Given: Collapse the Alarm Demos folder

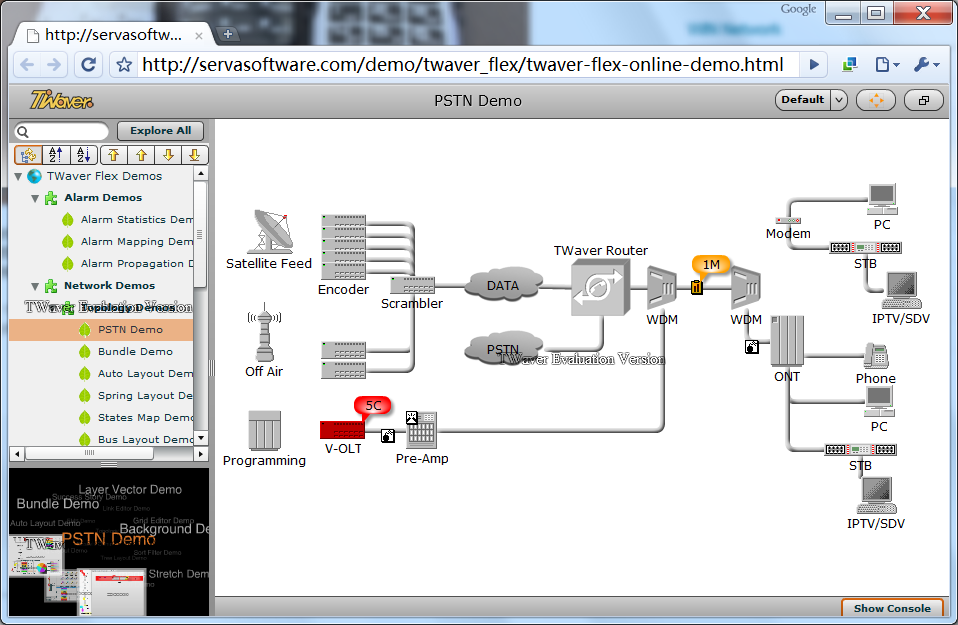Looking at the screenshot, I should coord(35,199).
